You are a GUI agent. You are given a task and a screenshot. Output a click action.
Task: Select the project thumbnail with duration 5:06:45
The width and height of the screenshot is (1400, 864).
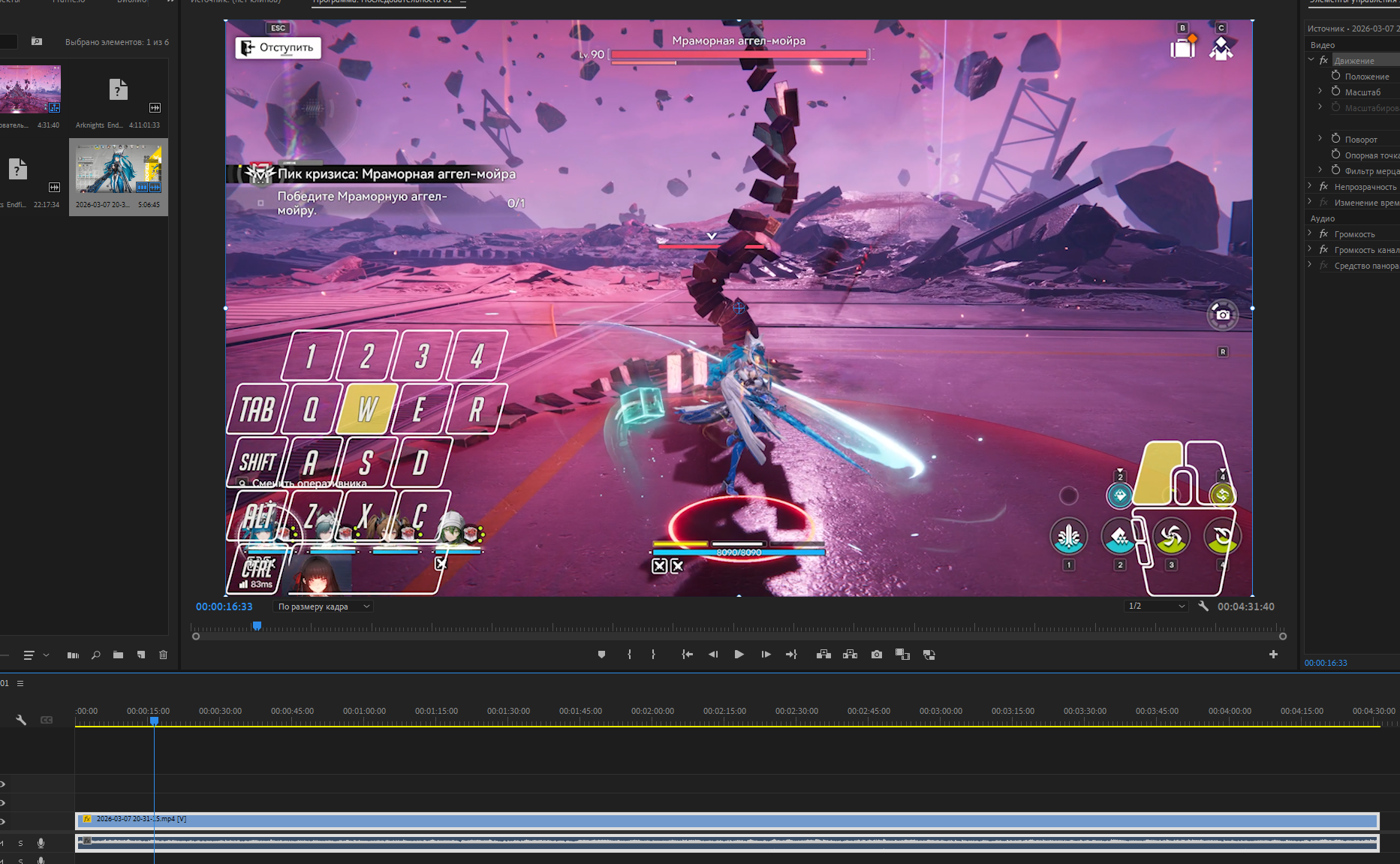[x=119, y=177]
